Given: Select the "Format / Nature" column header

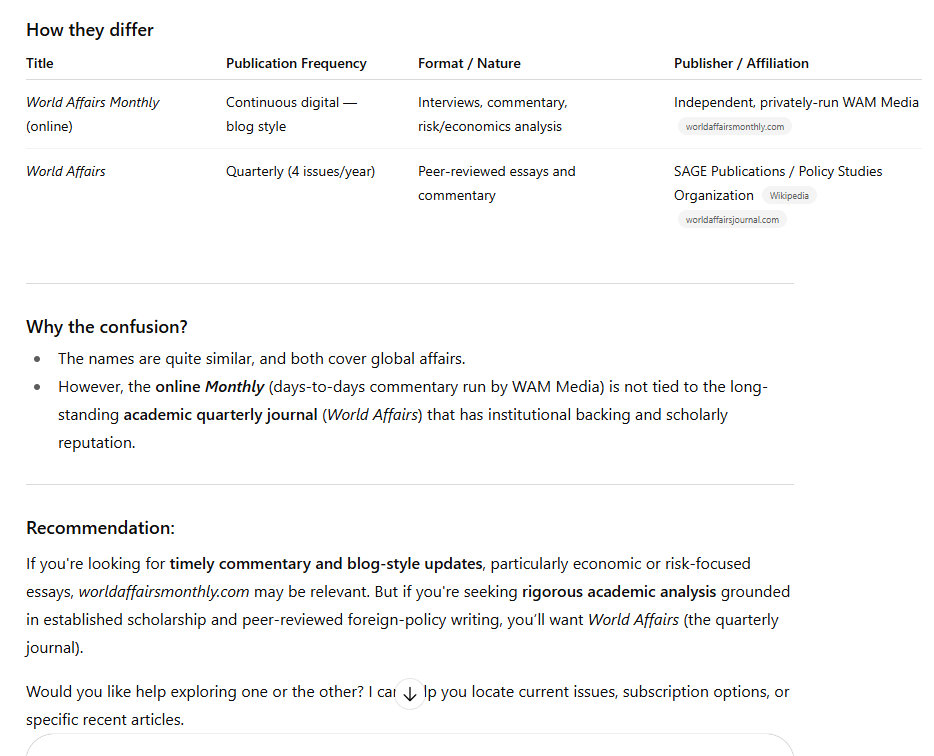Looking at the screenshot, I should pyautogui.click(x=469, y=63).
